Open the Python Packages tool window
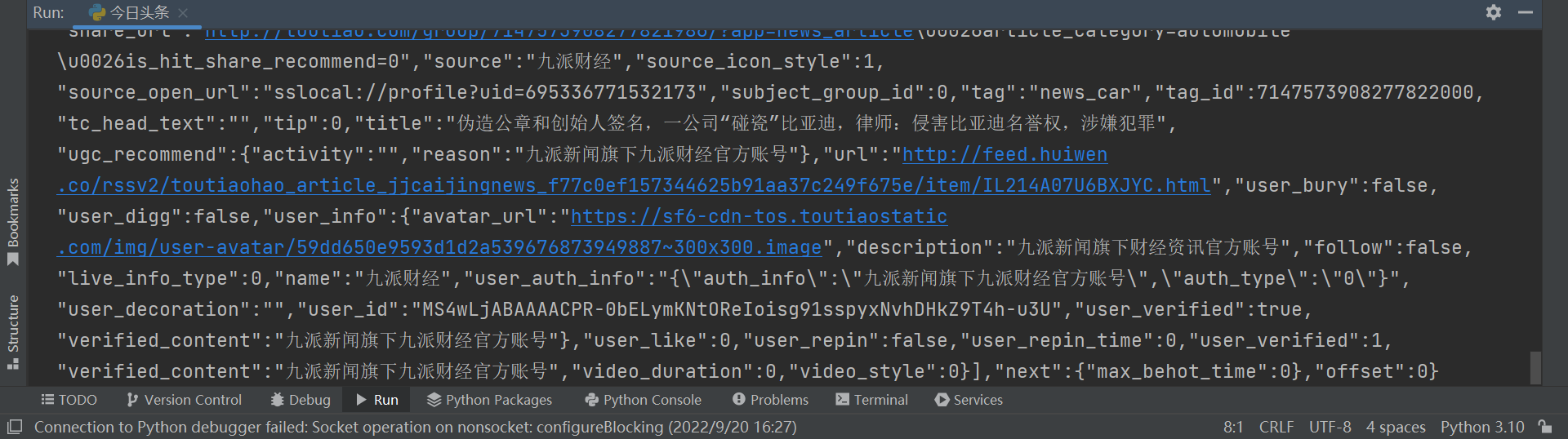Image resolution: width=1568 pixels, height=439 pixels. coord(490,400)
